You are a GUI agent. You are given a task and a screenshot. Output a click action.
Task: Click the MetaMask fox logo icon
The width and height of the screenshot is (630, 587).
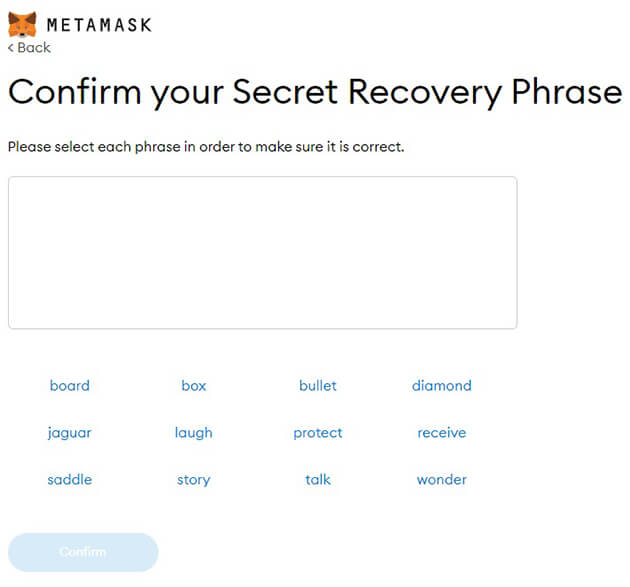[x=22, y=23]
